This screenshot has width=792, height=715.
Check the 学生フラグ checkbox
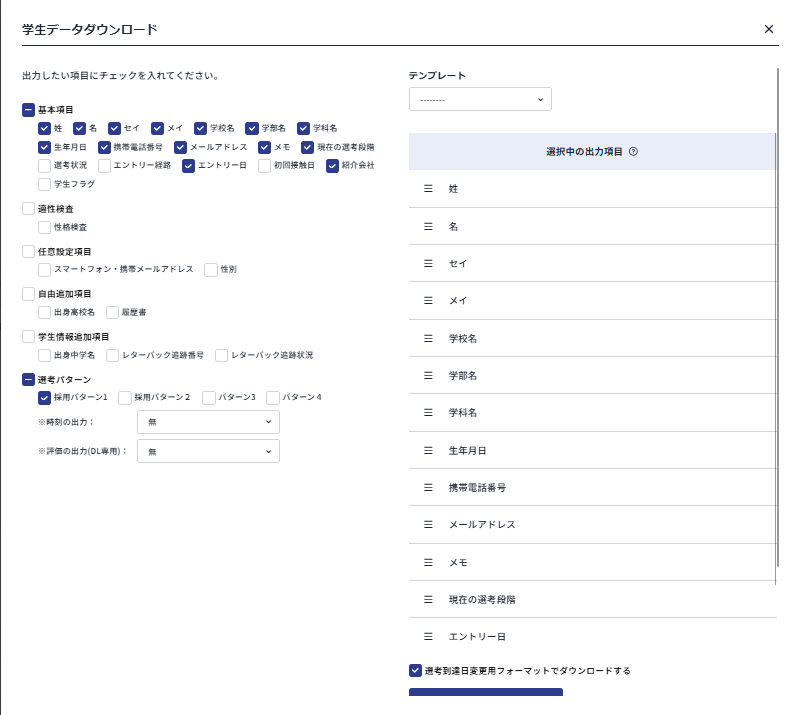[x=44, y=184]
